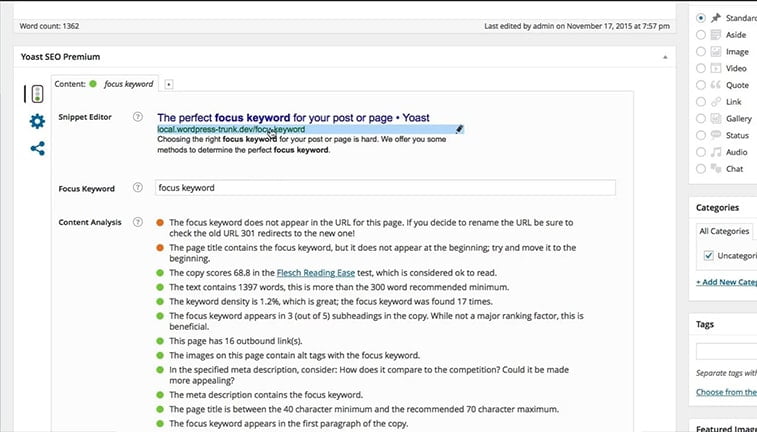Image resolution: width=757 pixels, height=432 pixels.
Task: Click the Video format icon
Action: [x=715, y=68]
